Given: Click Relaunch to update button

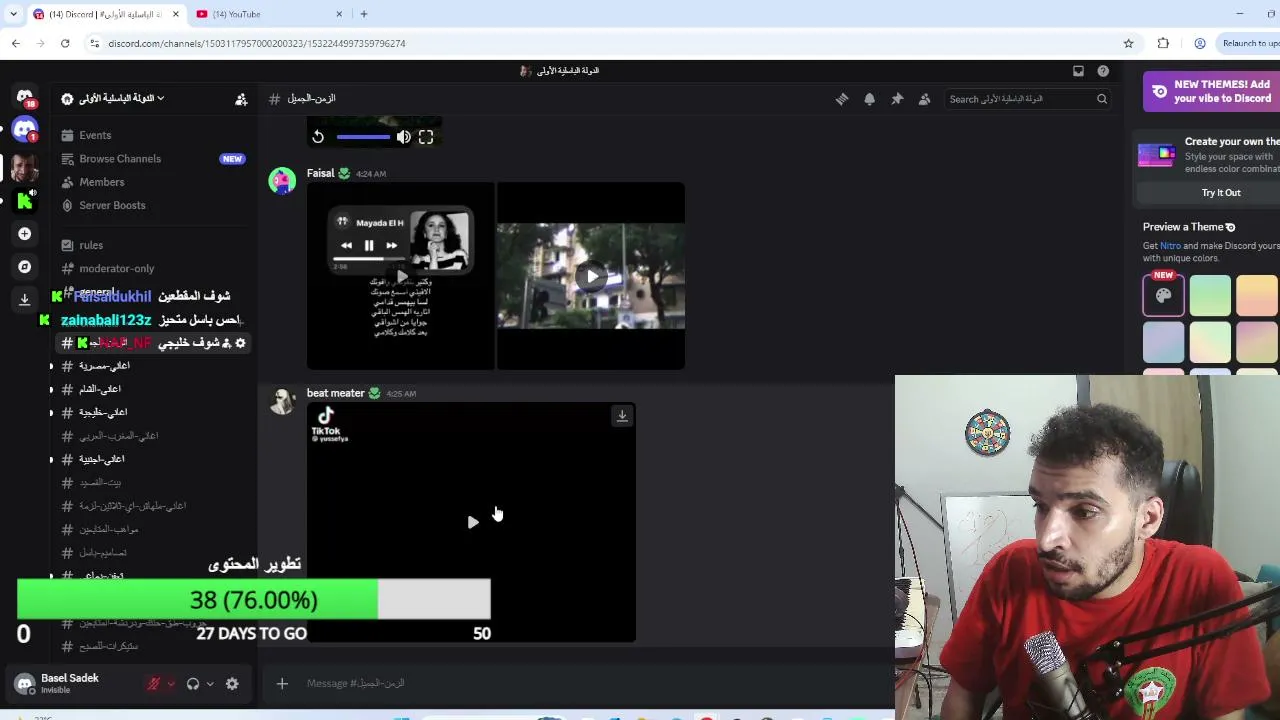Looking at the screenshot, I should pos(1247,43).
